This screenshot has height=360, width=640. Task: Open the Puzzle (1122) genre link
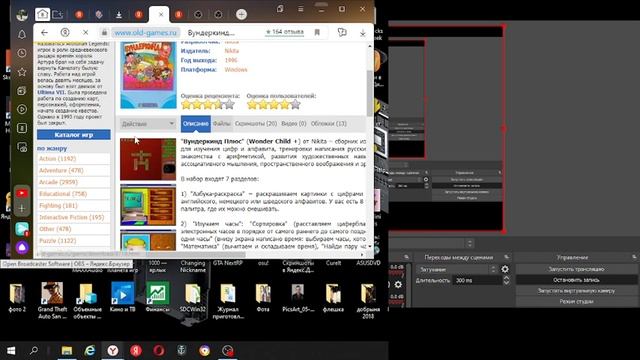[x=58, y=241]
